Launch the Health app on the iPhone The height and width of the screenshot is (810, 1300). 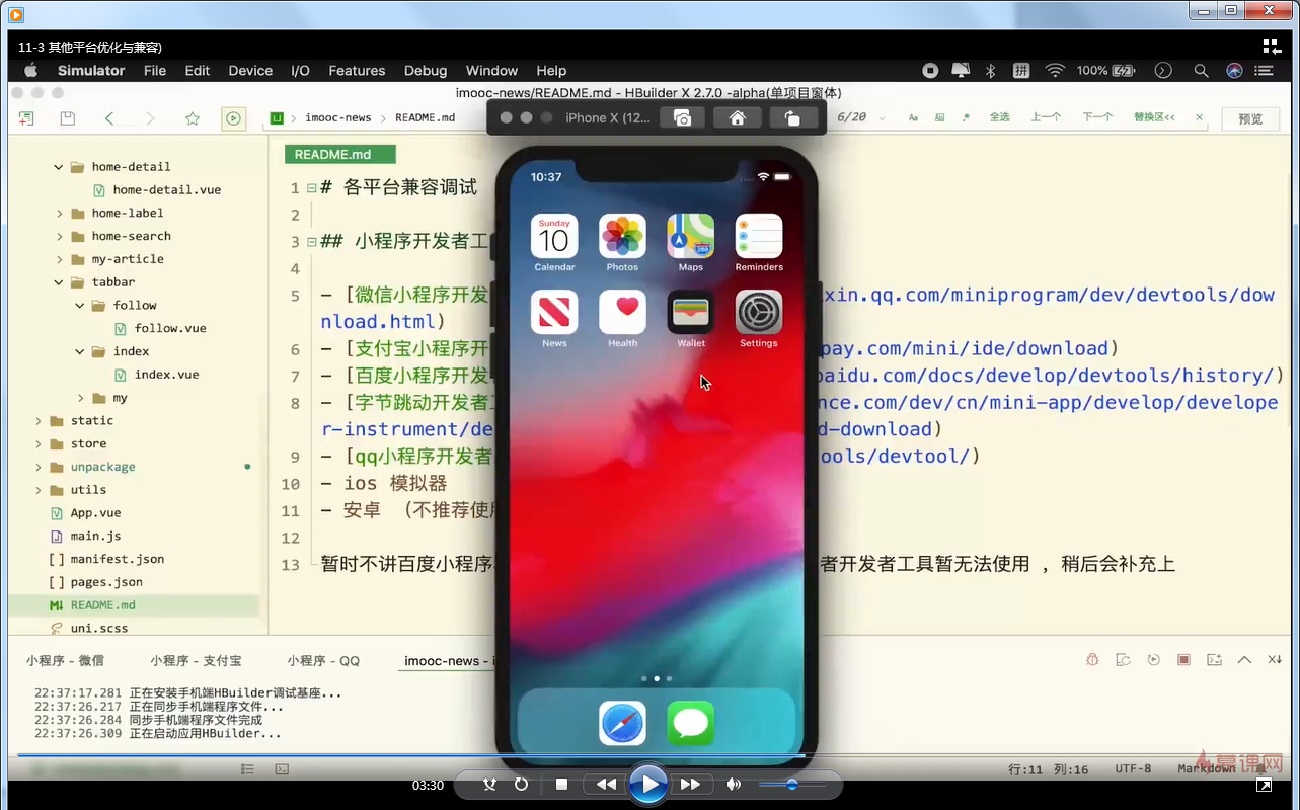(622, 313)
